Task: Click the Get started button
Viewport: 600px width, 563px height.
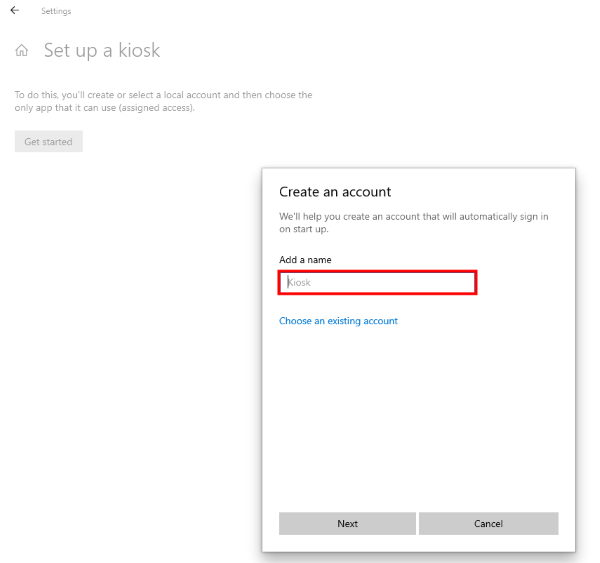Action: (x=48, y=142)
